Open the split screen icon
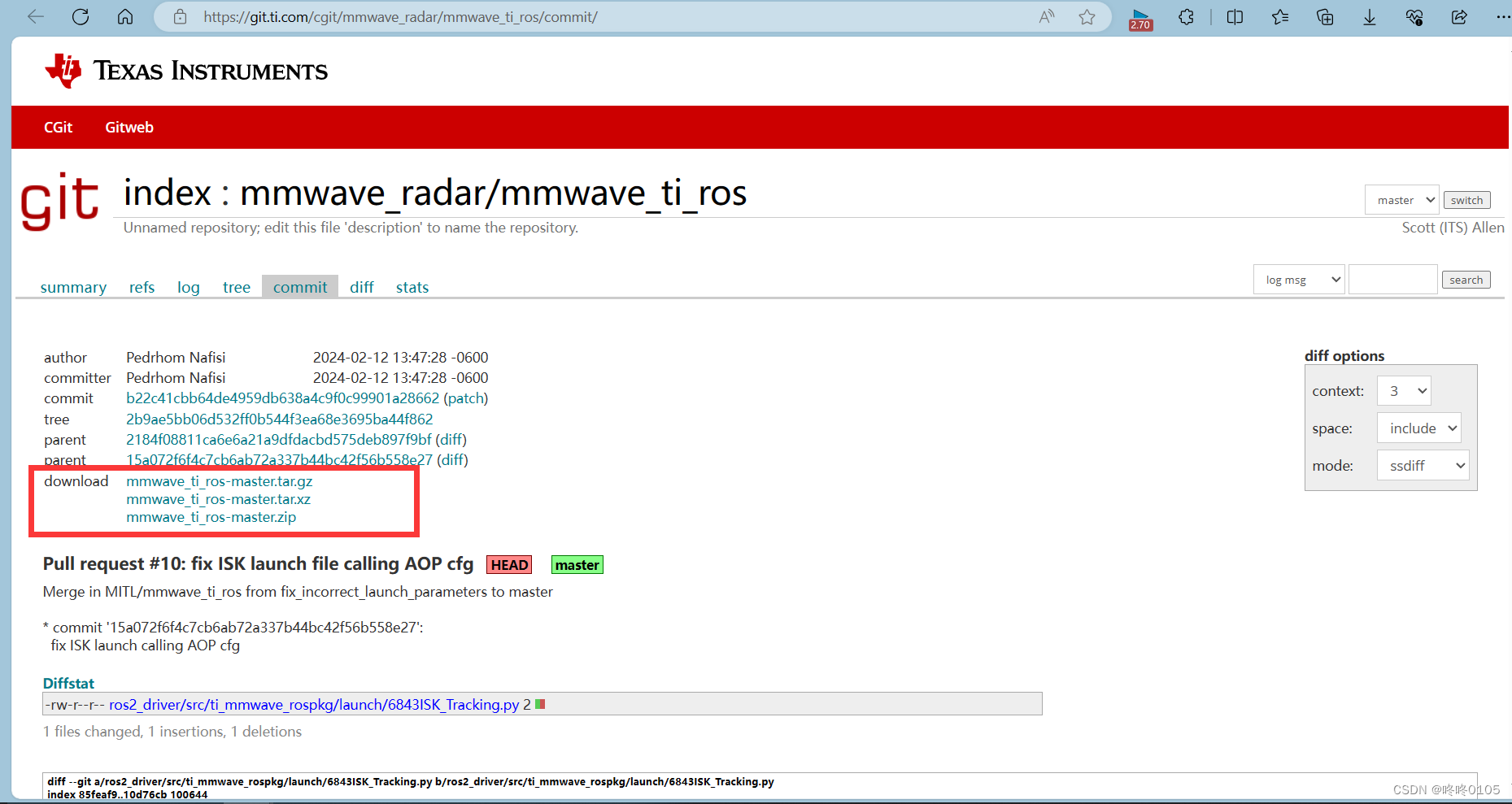The width and height of the screenshot is (1512, 804). point(1235,16)
